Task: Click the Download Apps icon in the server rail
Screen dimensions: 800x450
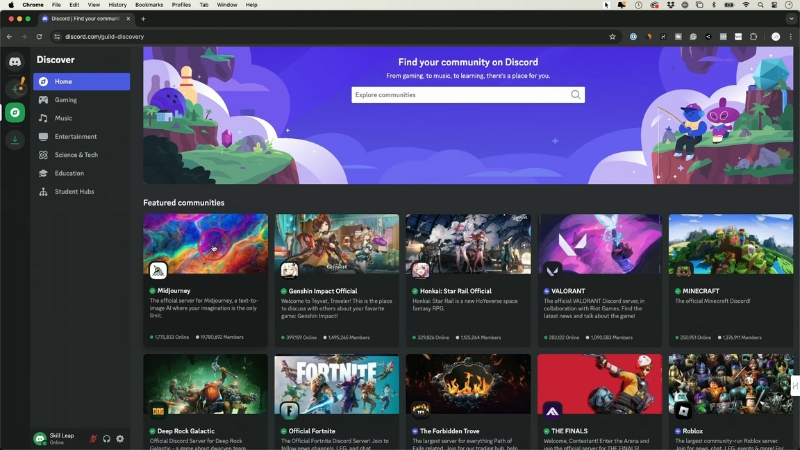Action: point(15,140)
